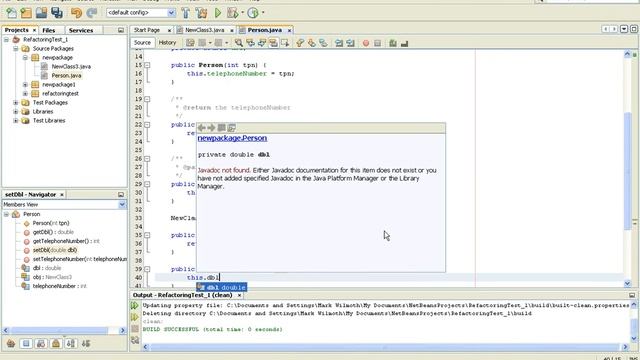Collapse the Source Packages node
Screen dimensions: 640x360
click(16, 49)
